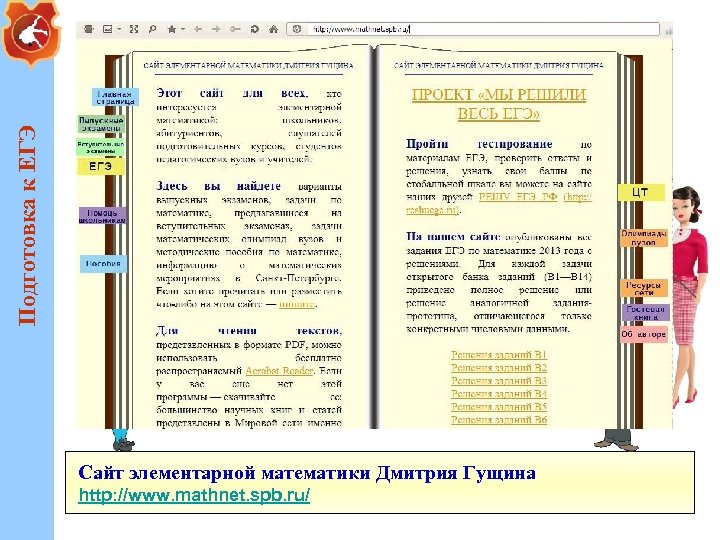The image size is (720, 540).
Task: Click the 'пишите' link on the left page
Action: (297, 304)
